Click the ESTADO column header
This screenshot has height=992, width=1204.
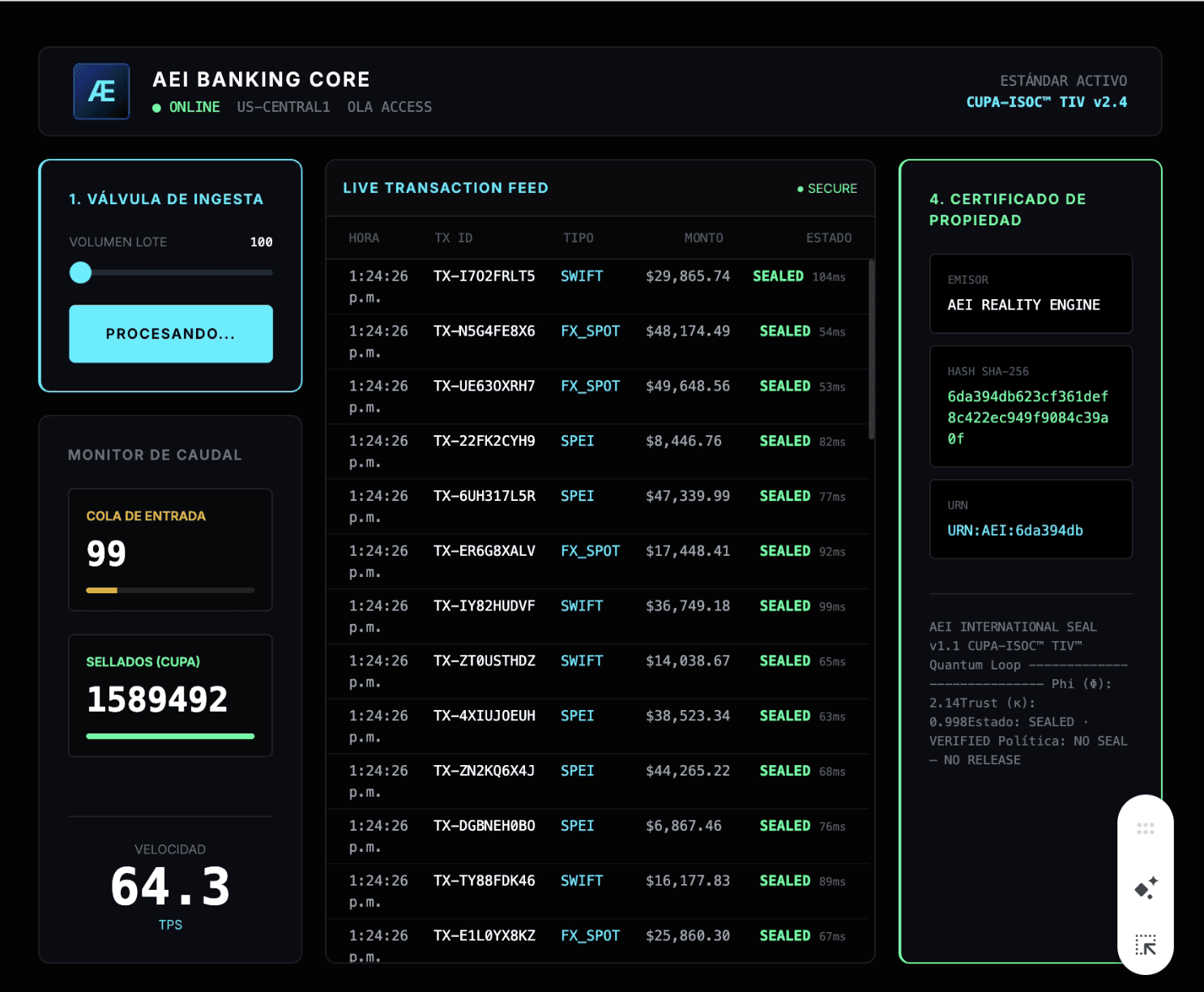[x=829, y=238]
